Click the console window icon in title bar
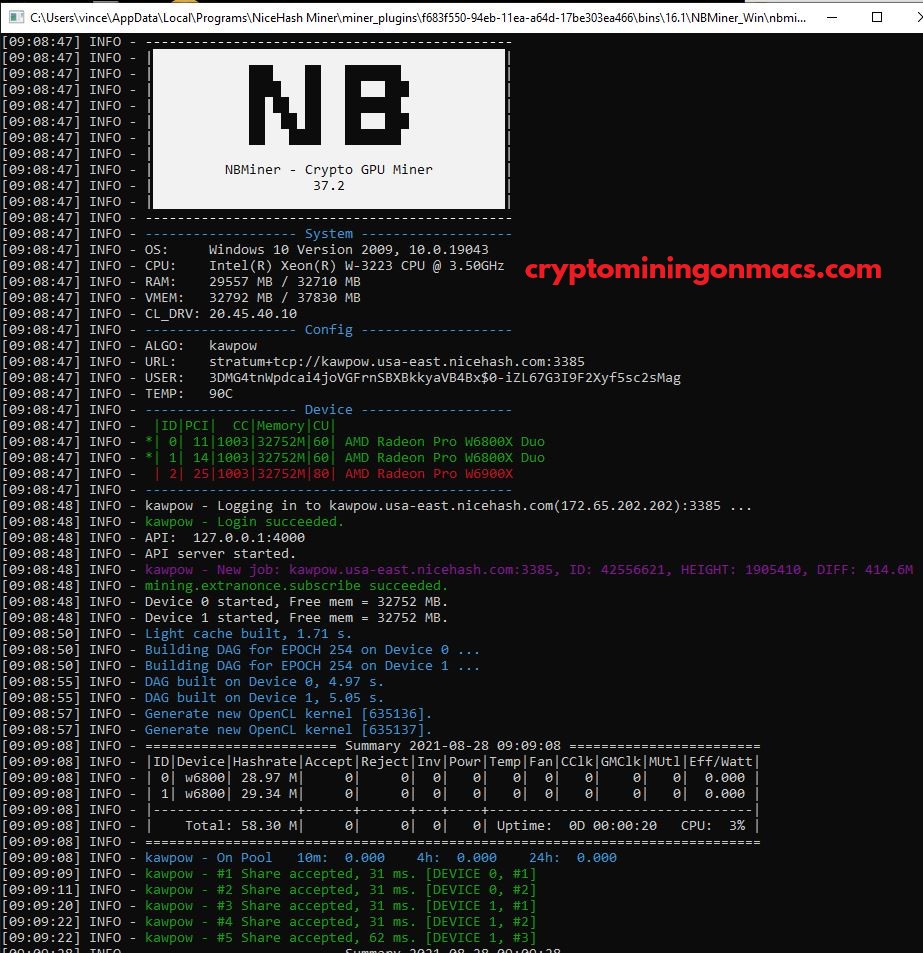This screenshot has height=953, width=923. [16, 17]
